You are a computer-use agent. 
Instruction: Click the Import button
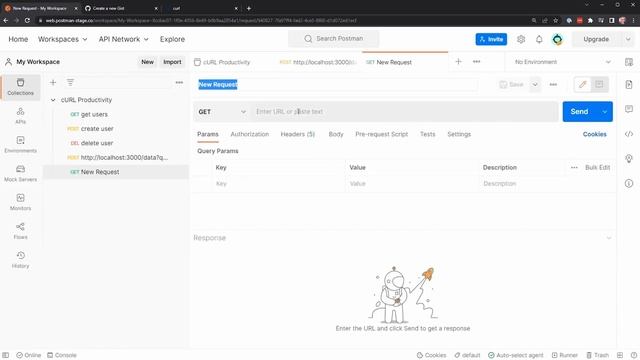[x=172, y=62]
